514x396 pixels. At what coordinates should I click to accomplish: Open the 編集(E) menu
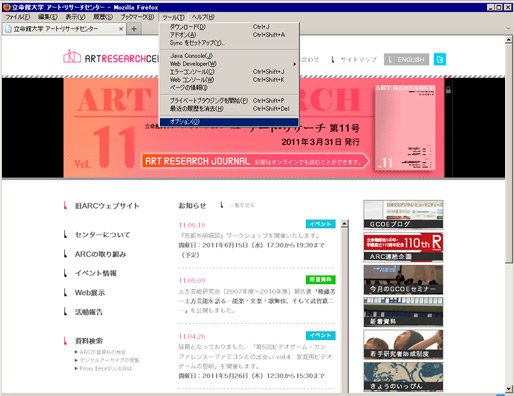click(x=47, y=17)
